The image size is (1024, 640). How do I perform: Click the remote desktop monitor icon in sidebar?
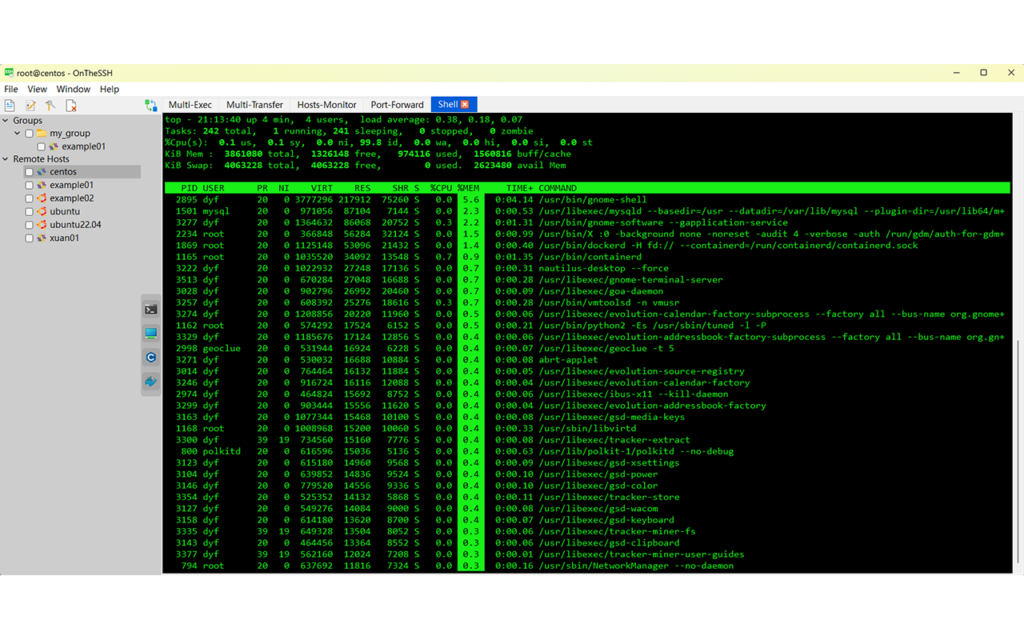[x=151, y=333]
